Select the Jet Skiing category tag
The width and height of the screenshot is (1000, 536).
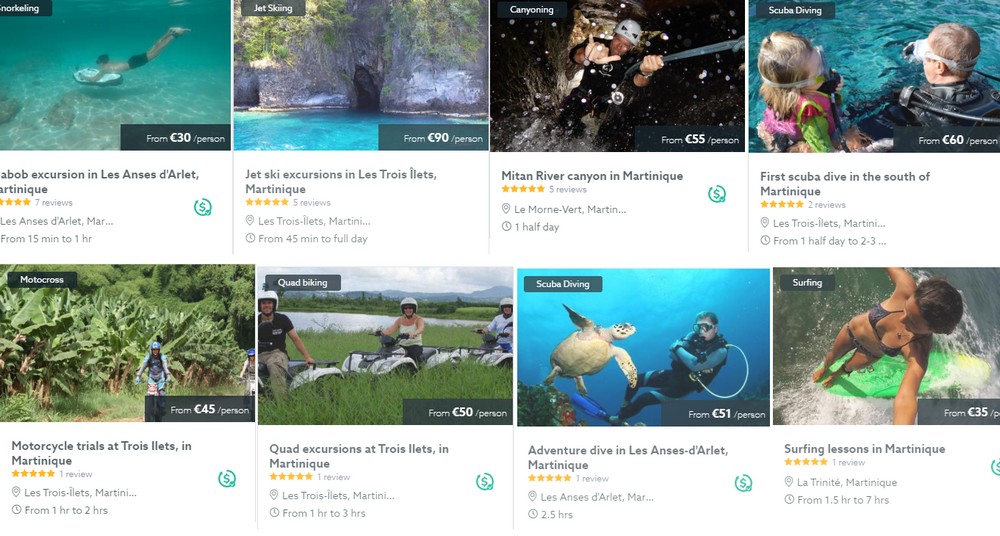(273, 8)
